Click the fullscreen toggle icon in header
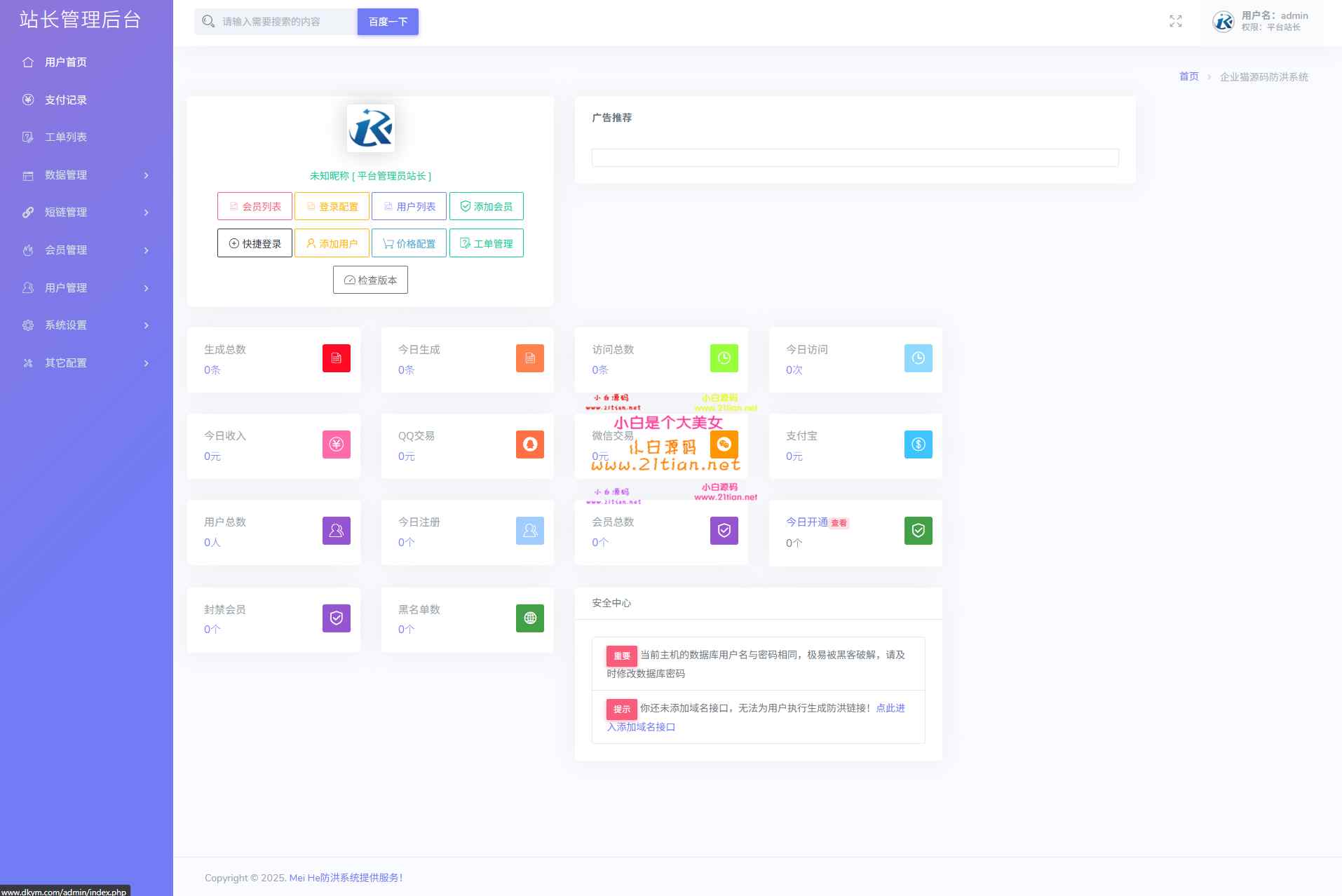The width and height of the screenshot is (1342, 896). (1175, 22)
